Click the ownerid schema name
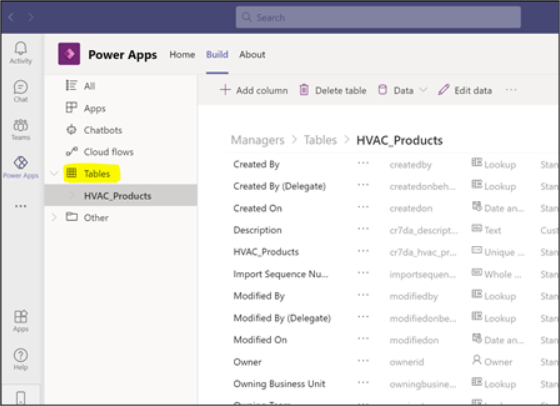This screenshot has height=406, width=560. (406, 362)
